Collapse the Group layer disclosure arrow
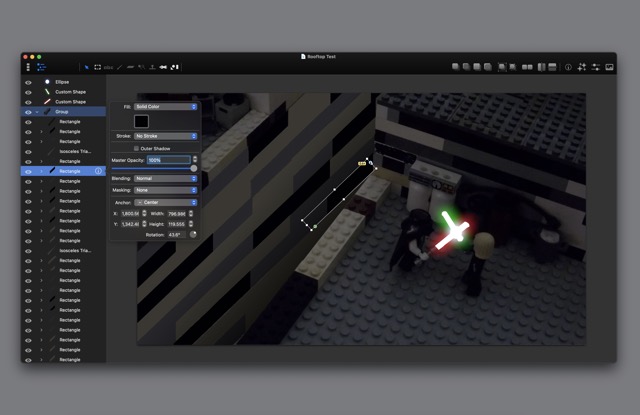The height and width of the screenshot is (415, 640). pyautogui.click(x=38, y=112)
